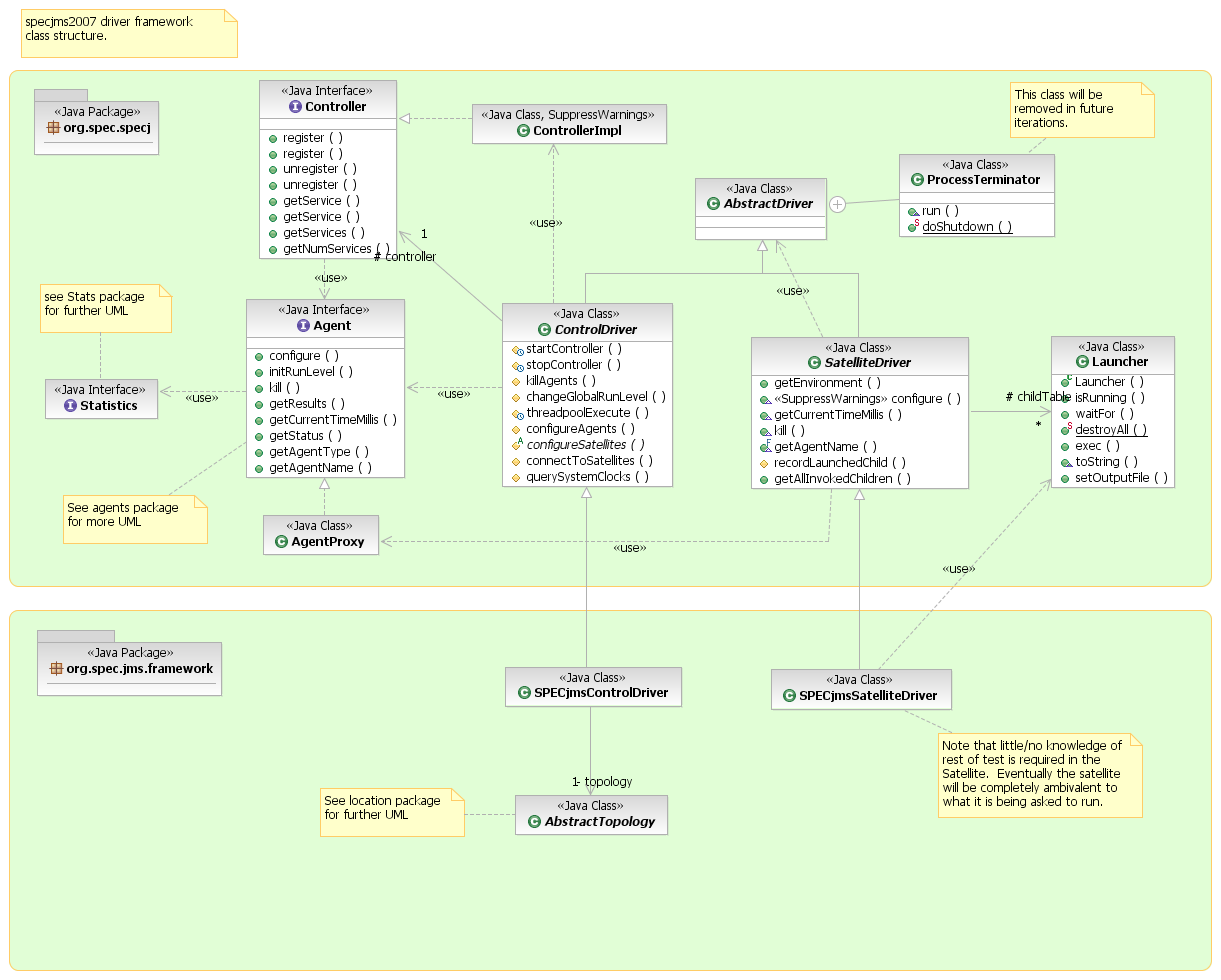
Task: Select the 'see Stats package' note
Action: tap(105, 308)
